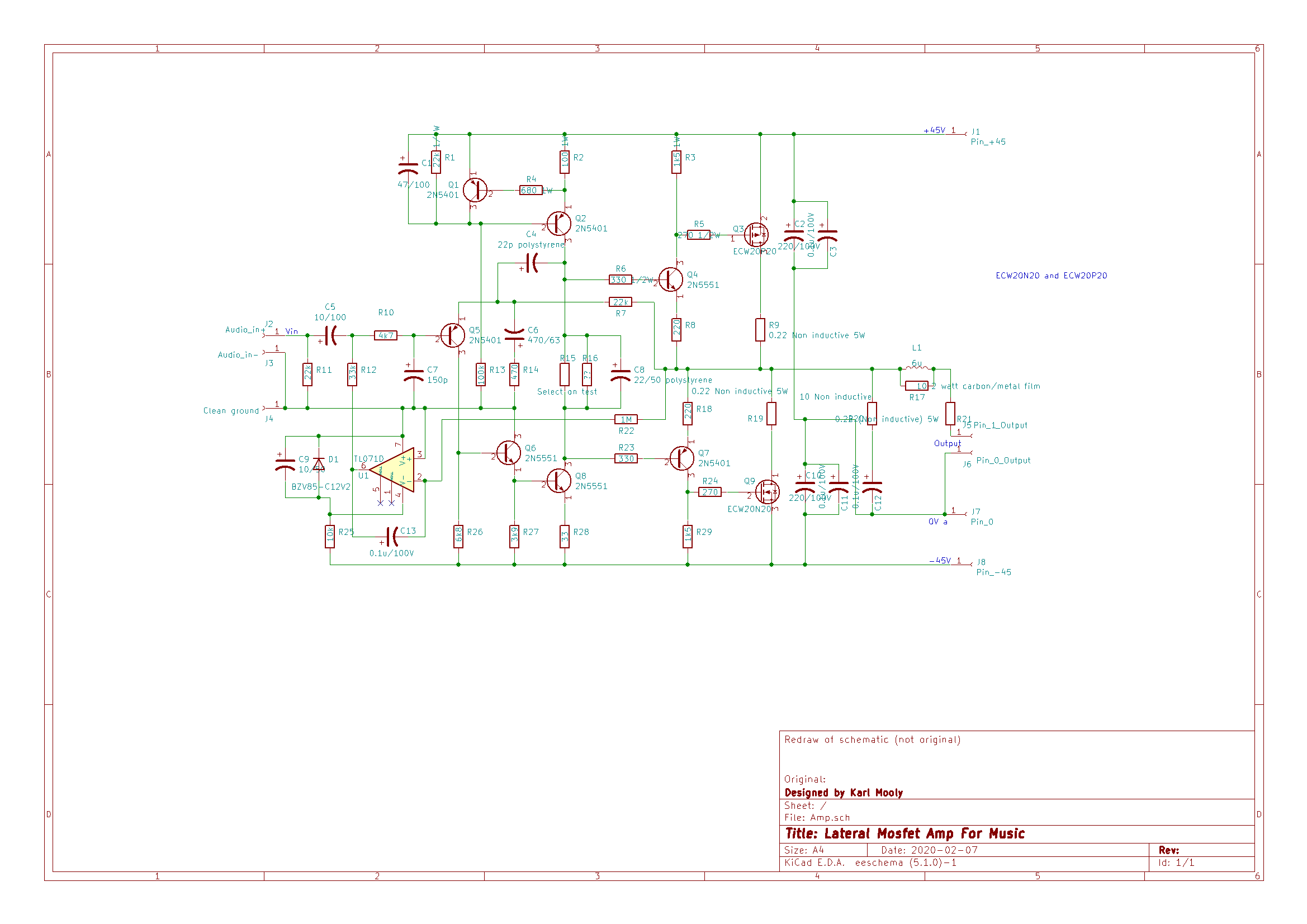Click the C5 10/100 input capacitor symbol
Image resolution: width=1307 pixels, height=924 pixels.
331,335
